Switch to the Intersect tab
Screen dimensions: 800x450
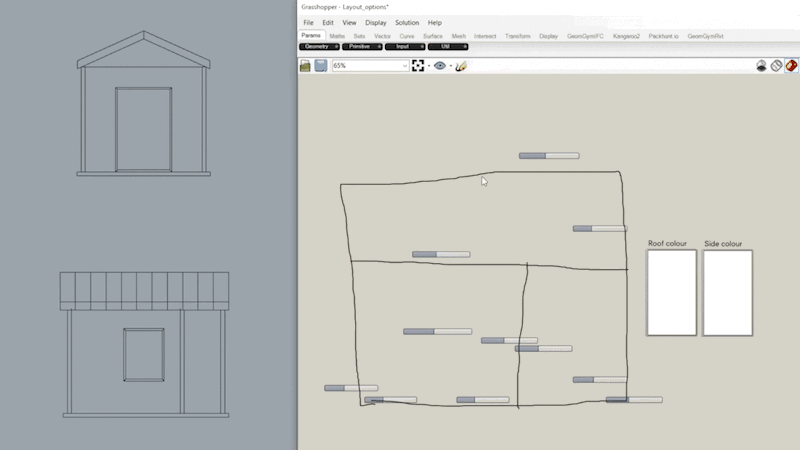click(x=485, y=36)
